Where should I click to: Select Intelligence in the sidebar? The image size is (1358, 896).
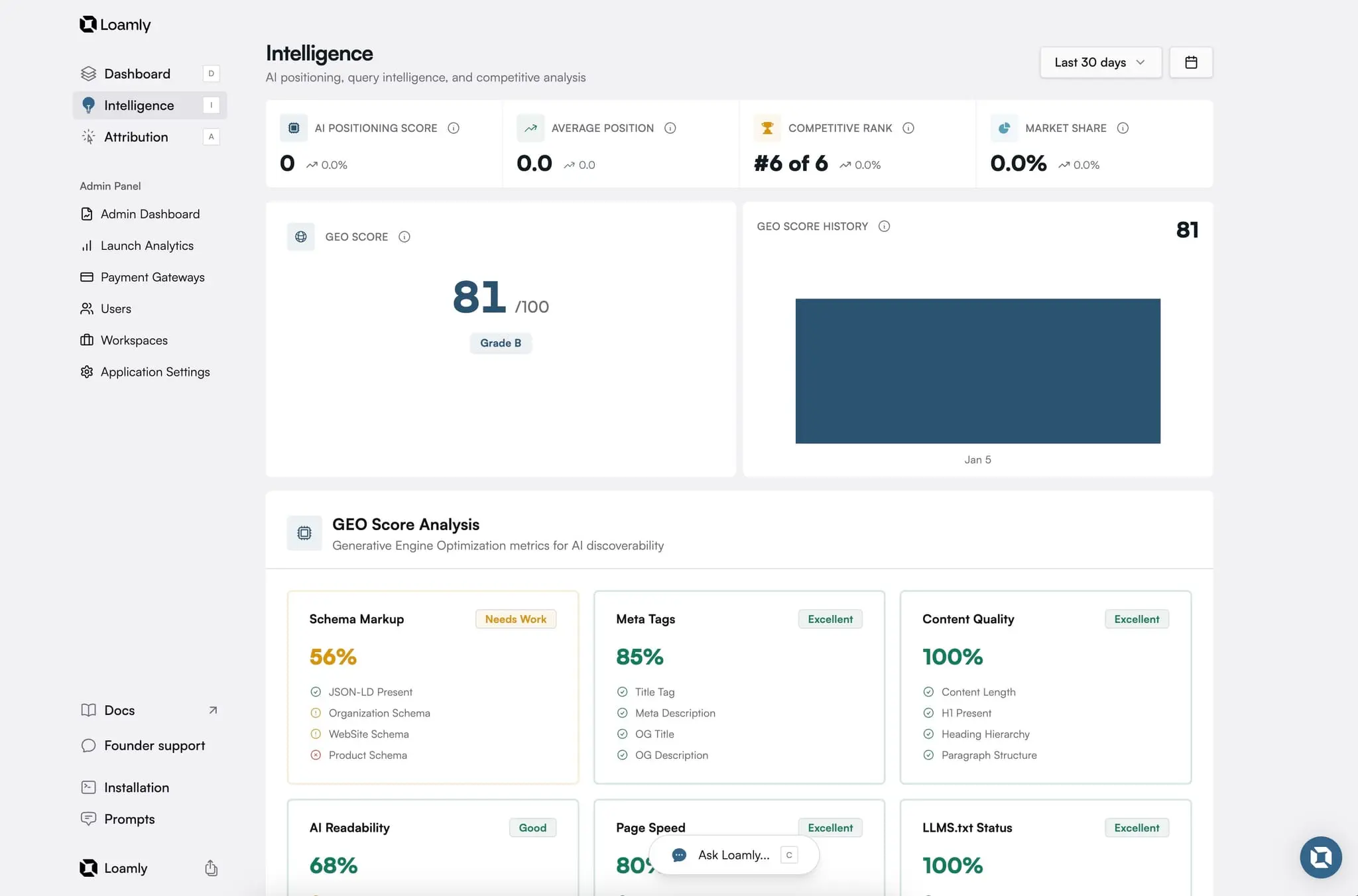point(150,105)
